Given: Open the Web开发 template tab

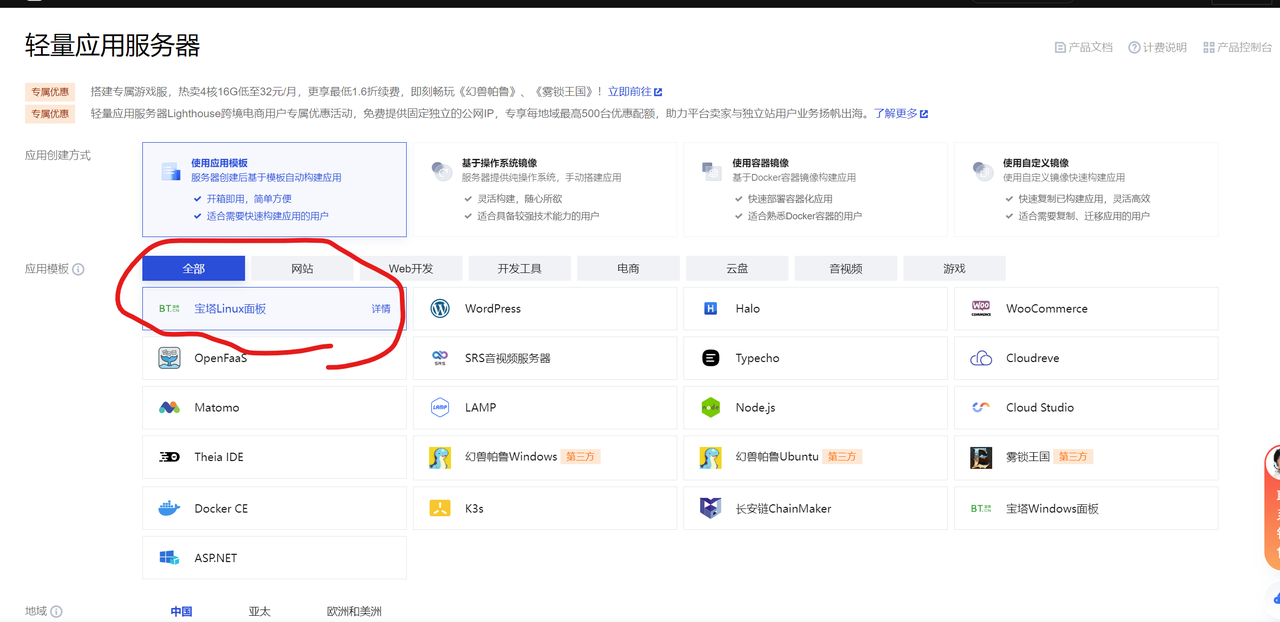Looking at the screenshot, I should 411,268.
